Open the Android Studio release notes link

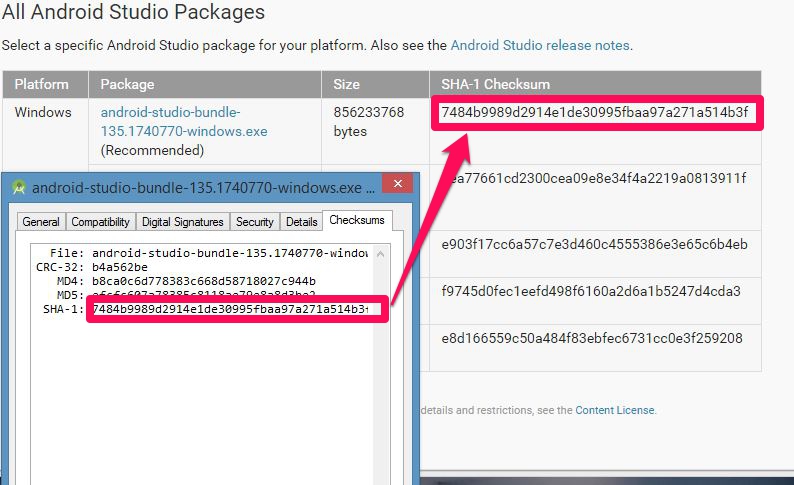click(540, 45)
